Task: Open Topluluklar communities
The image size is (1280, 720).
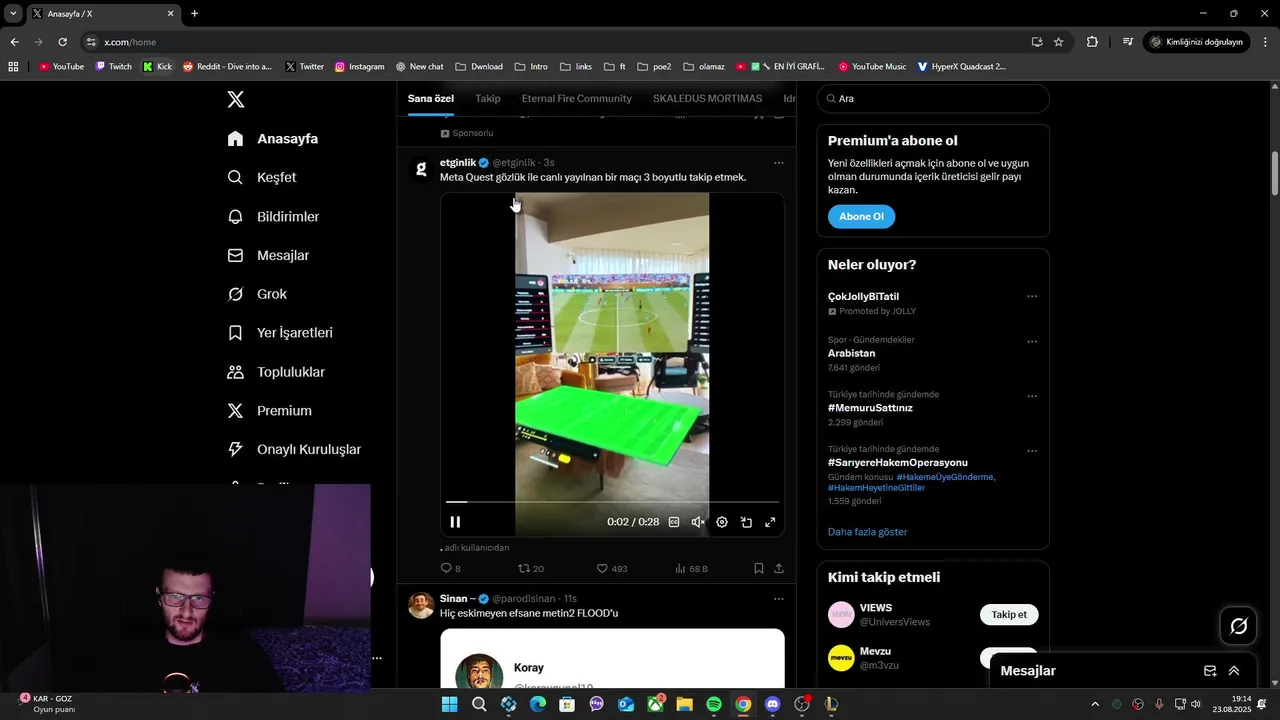Action: (276, 371)
